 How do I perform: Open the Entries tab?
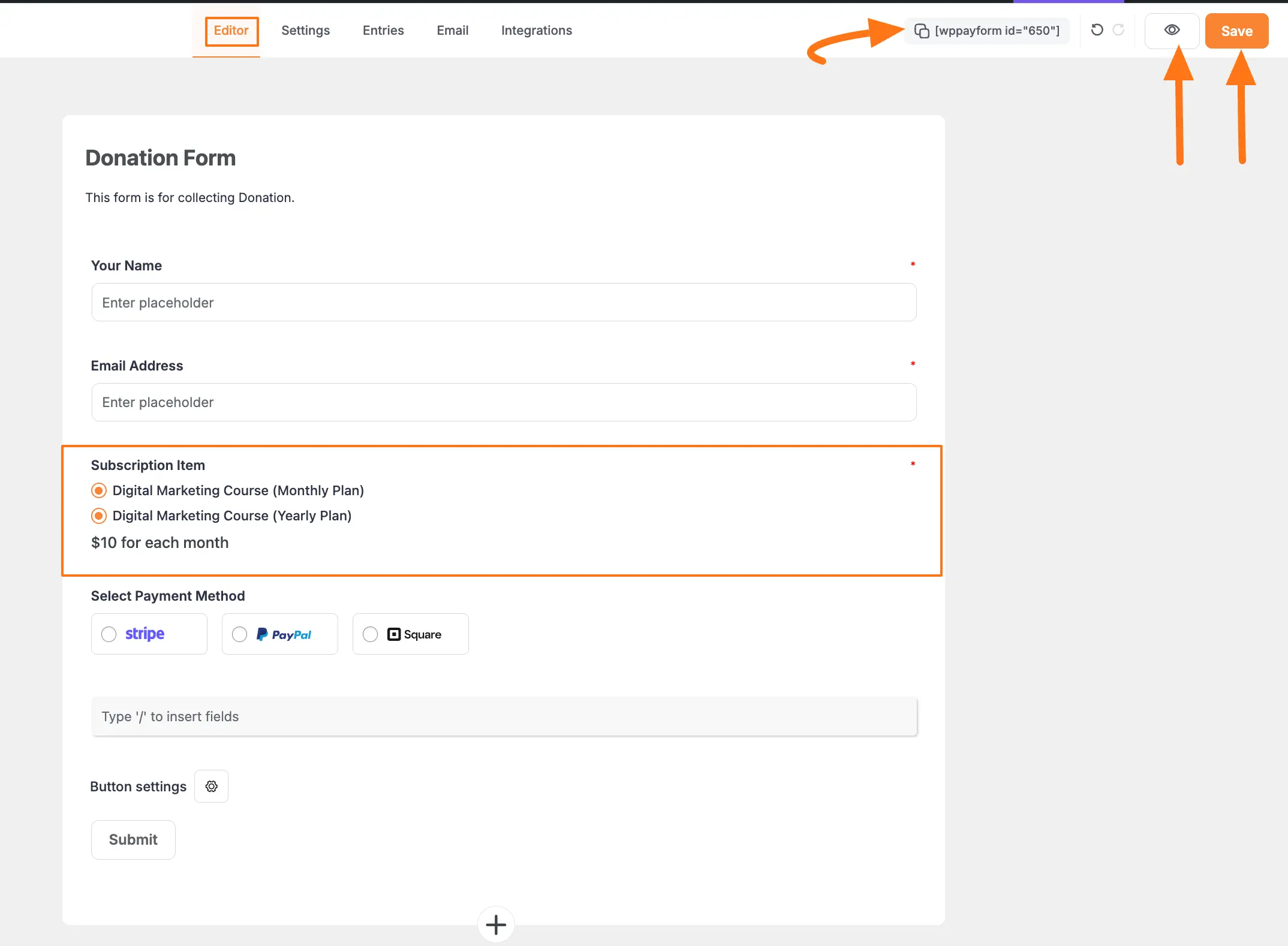[x=383, y=30]
